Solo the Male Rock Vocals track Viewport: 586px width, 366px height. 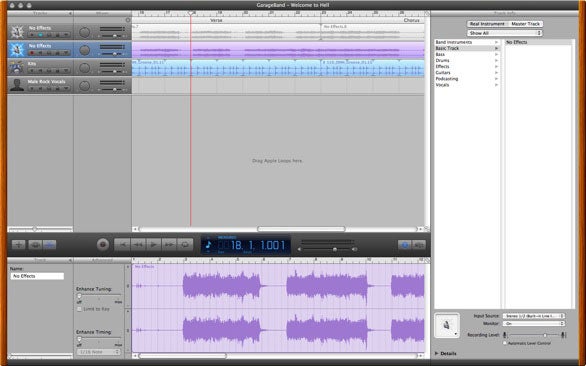pos(49,89)
